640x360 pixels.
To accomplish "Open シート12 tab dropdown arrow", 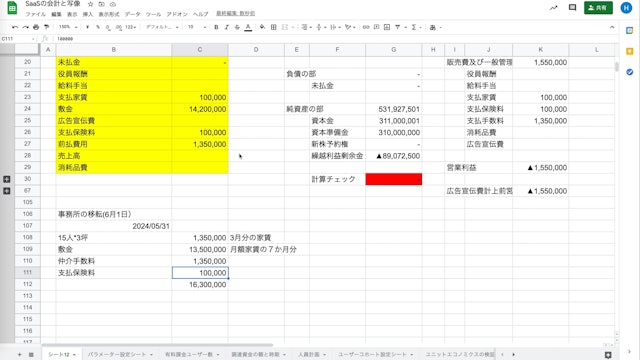I will [x=74, y=355].
